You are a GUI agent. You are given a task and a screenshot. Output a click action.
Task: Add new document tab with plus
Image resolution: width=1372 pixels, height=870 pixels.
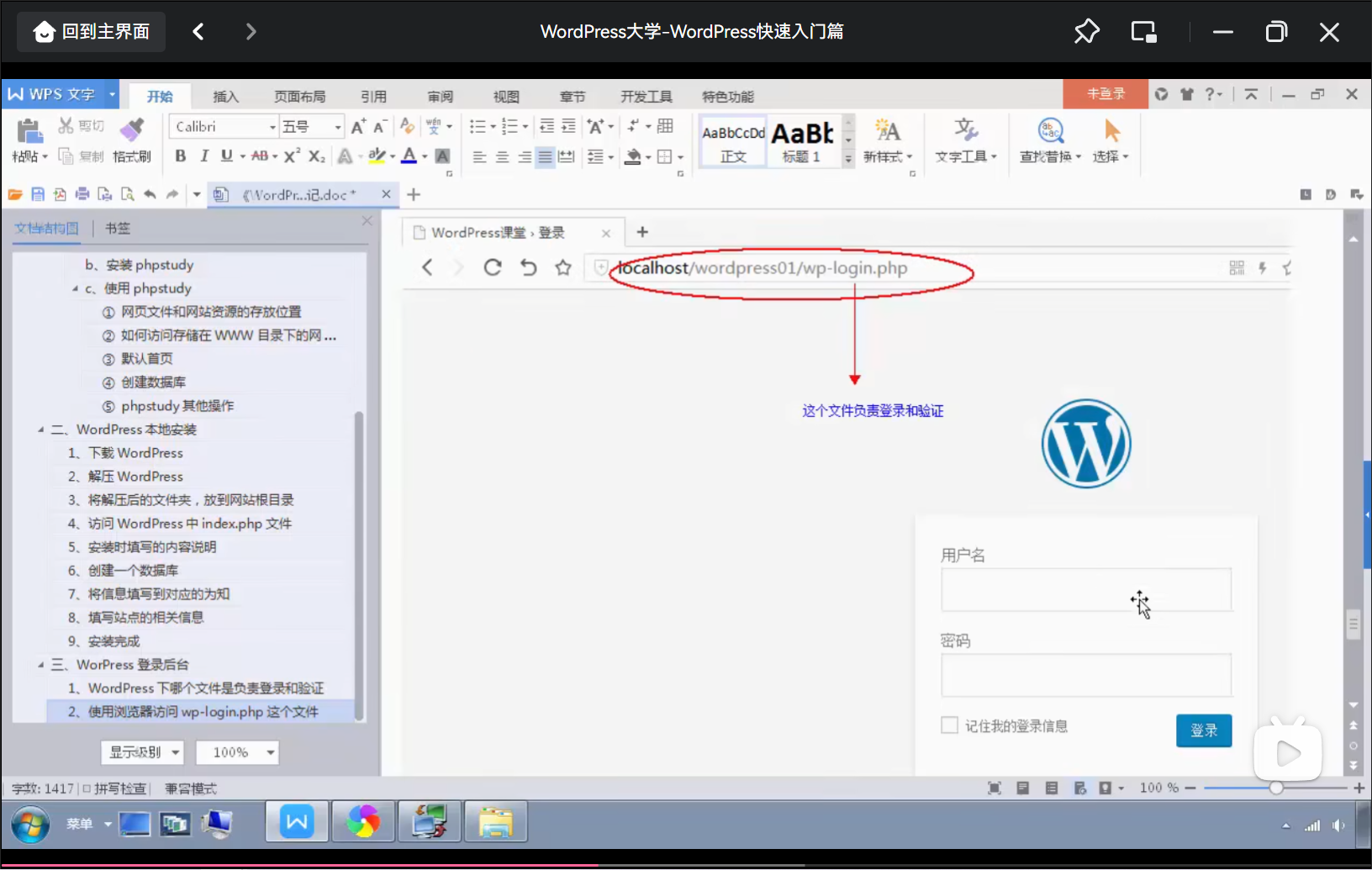pyautogui.click(x=414, y=194)
